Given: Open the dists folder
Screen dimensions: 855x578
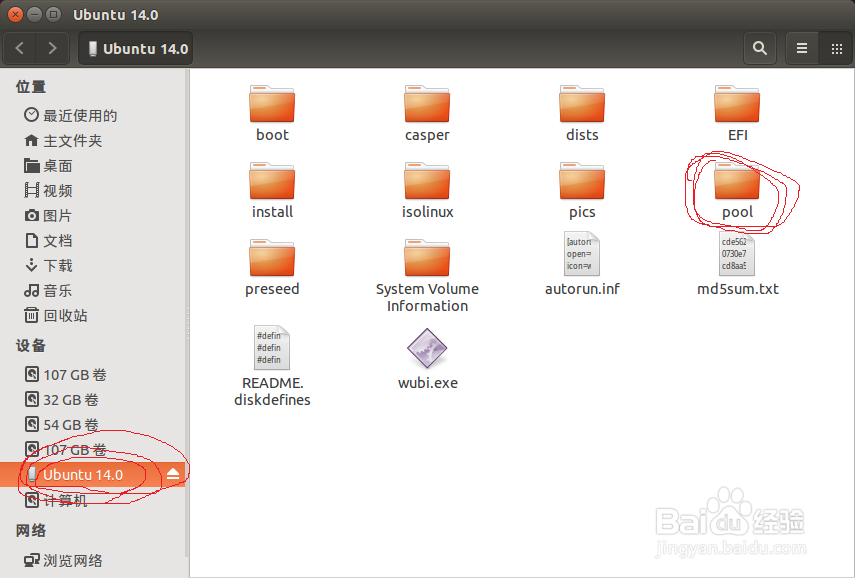Looking at the screenshot, I should click(x=582, y=113).
